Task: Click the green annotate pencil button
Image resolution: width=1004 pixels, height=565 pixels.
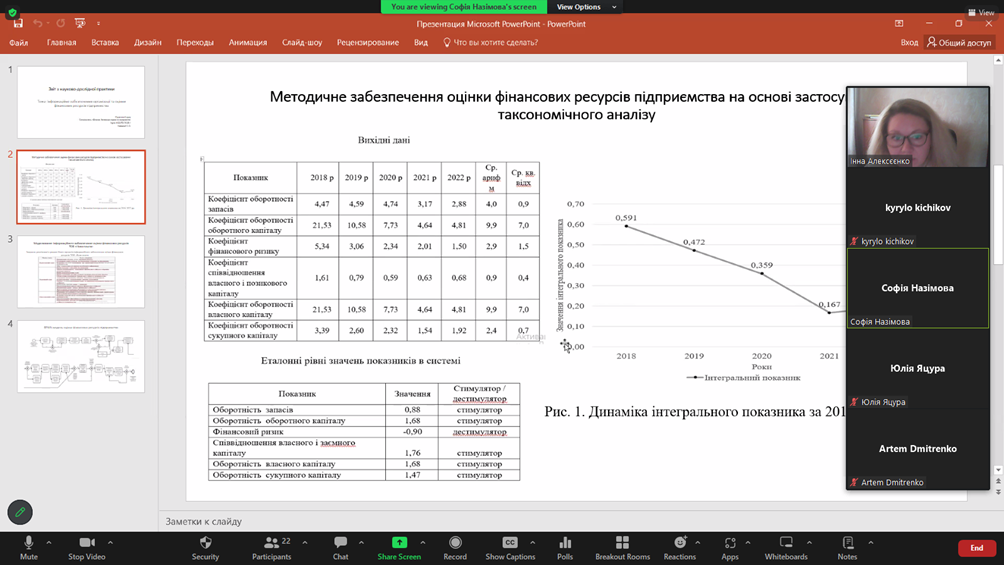Action: [x=20, y=512]
